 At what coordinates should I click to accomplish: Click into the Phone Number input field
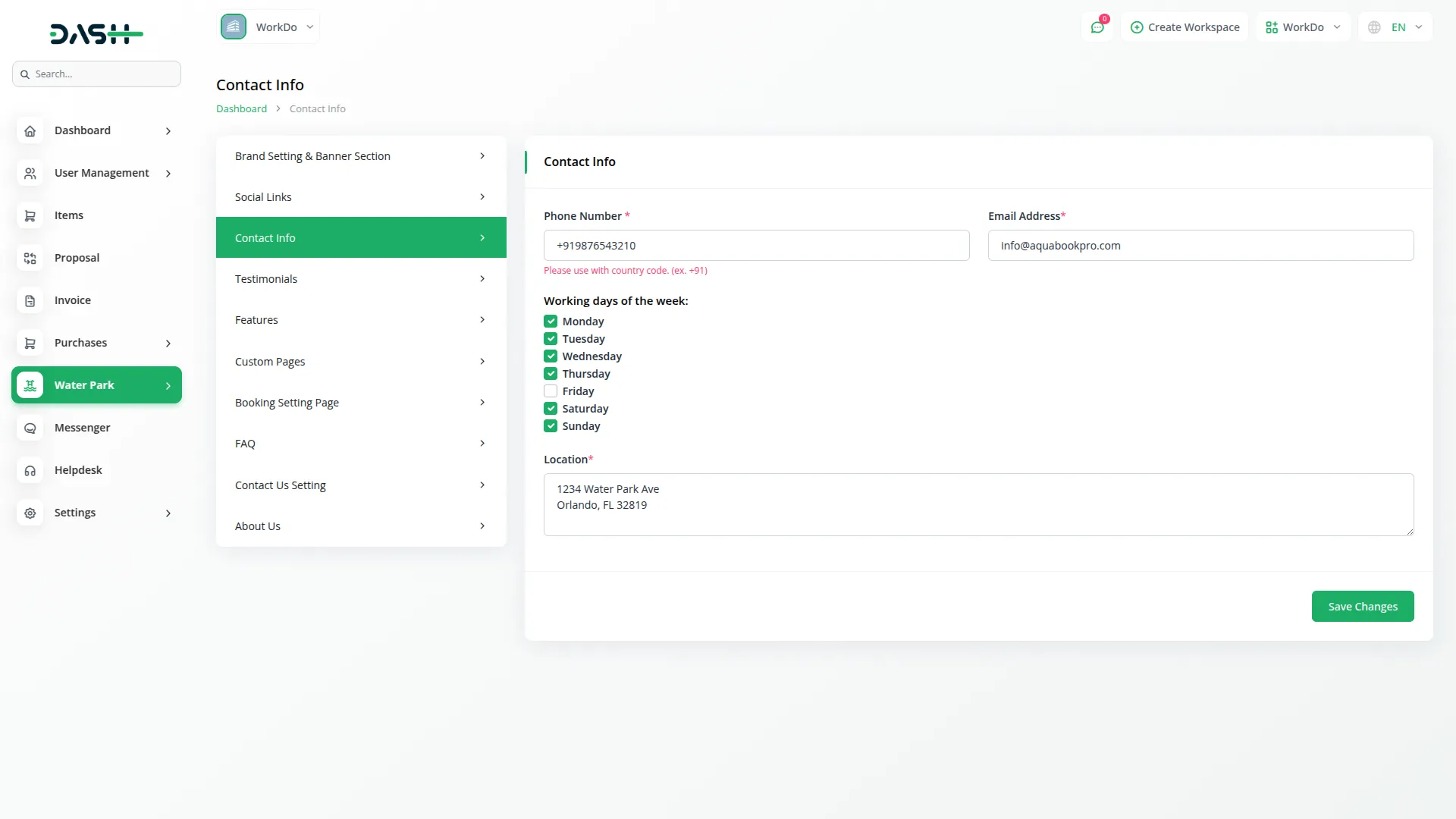(x=756, y=246)
